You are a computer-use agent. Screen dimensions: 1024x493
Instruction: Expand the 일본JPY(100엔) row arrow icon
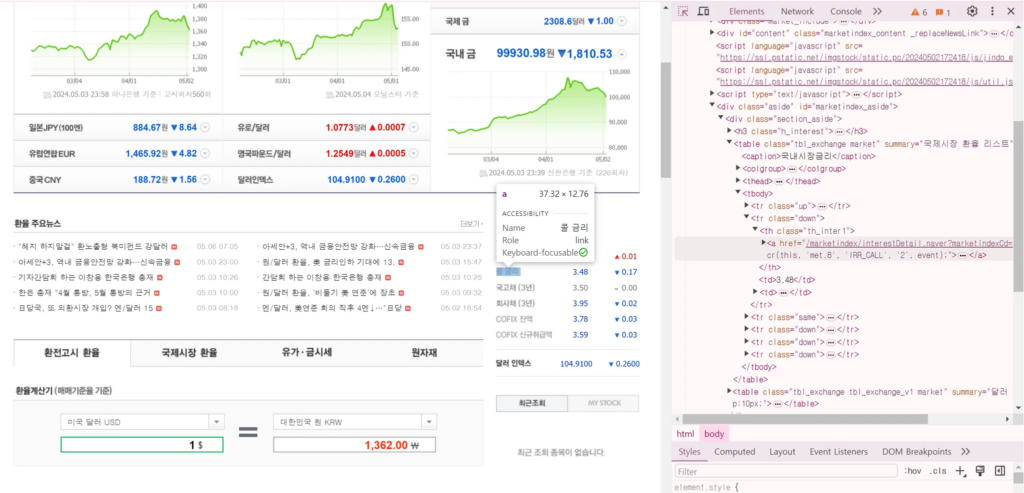click(205, 127)
